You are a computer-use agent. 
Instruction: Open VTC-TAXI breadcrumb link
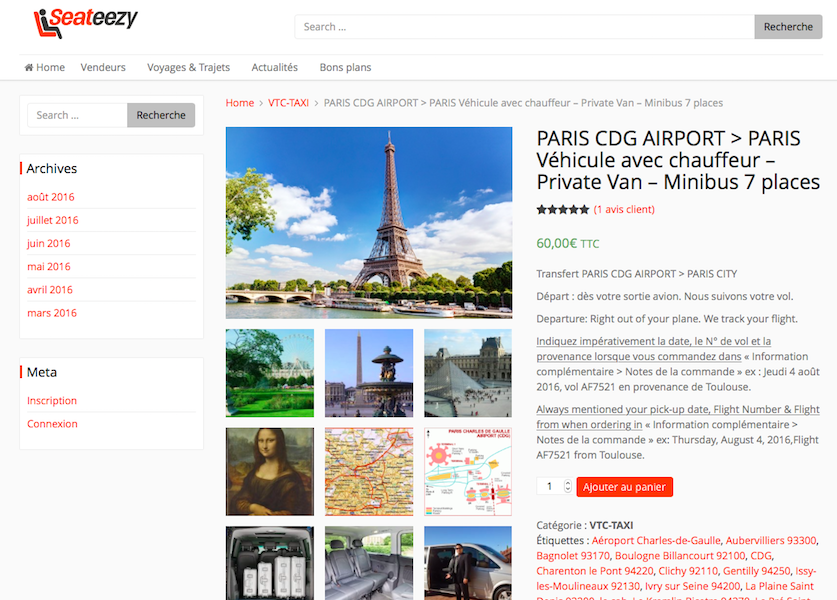tap(288, 102)
